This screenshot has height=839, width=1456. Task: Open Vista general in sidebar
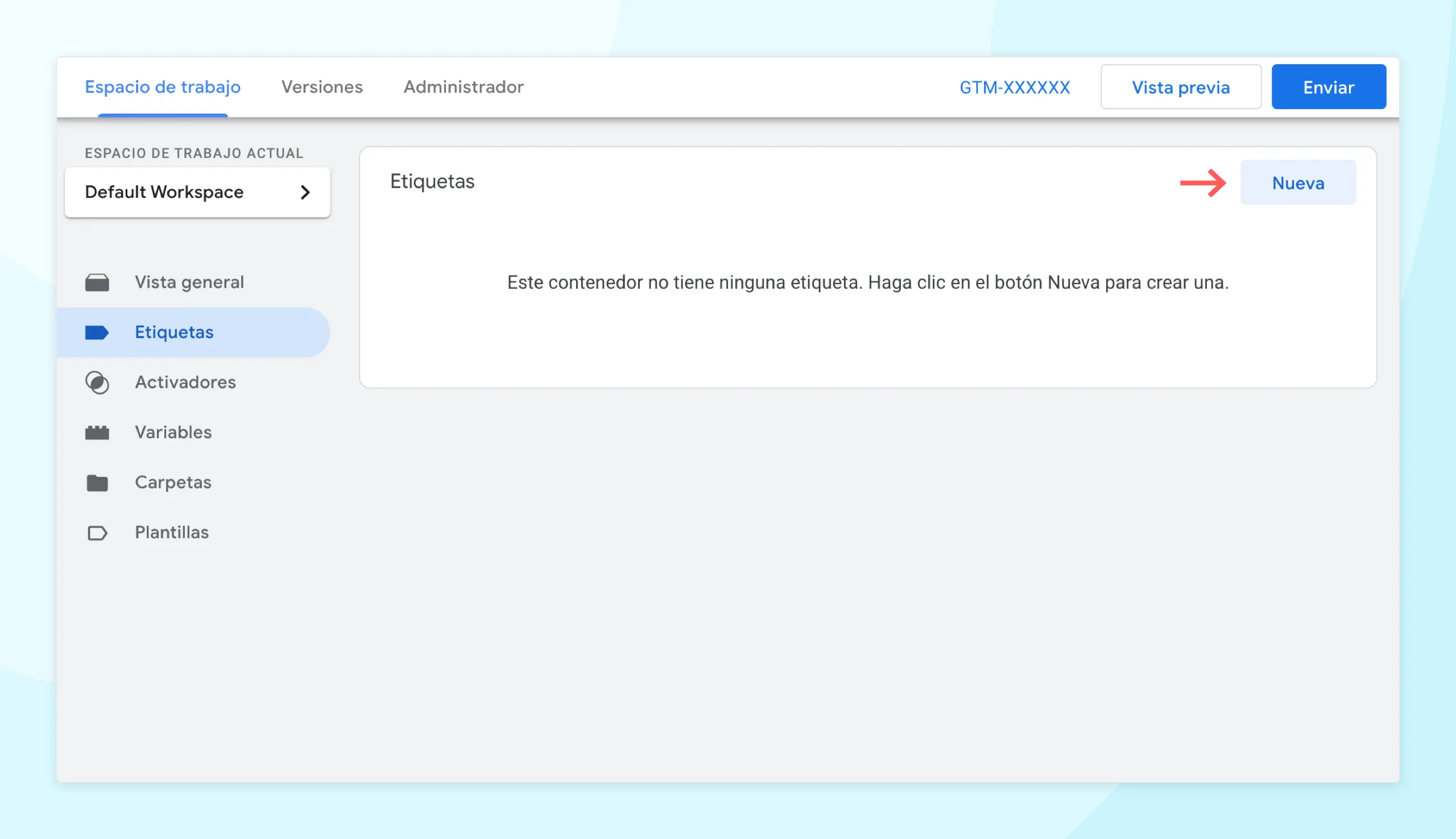tap(193, 283)
